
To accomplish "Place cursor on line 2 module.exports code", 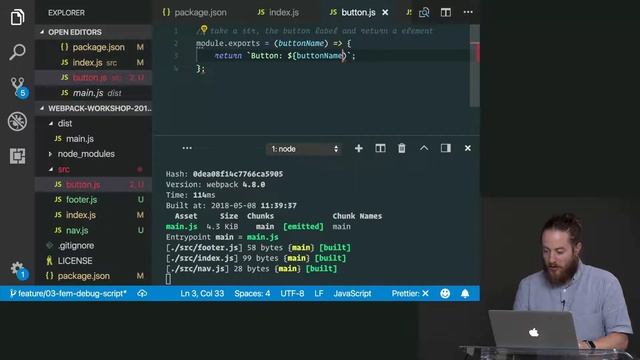I will click(273, 43).
